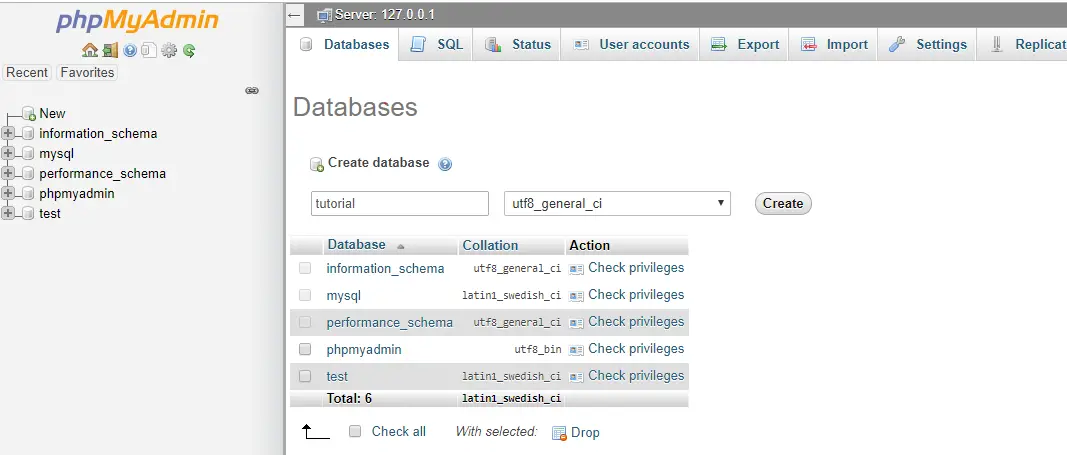
Task: Click the Favorites button
Action: tap(87, 73)
